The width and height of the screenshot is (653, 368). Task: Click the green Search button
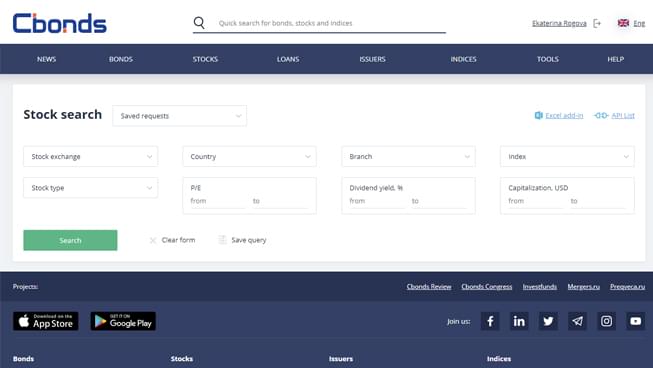70,240
